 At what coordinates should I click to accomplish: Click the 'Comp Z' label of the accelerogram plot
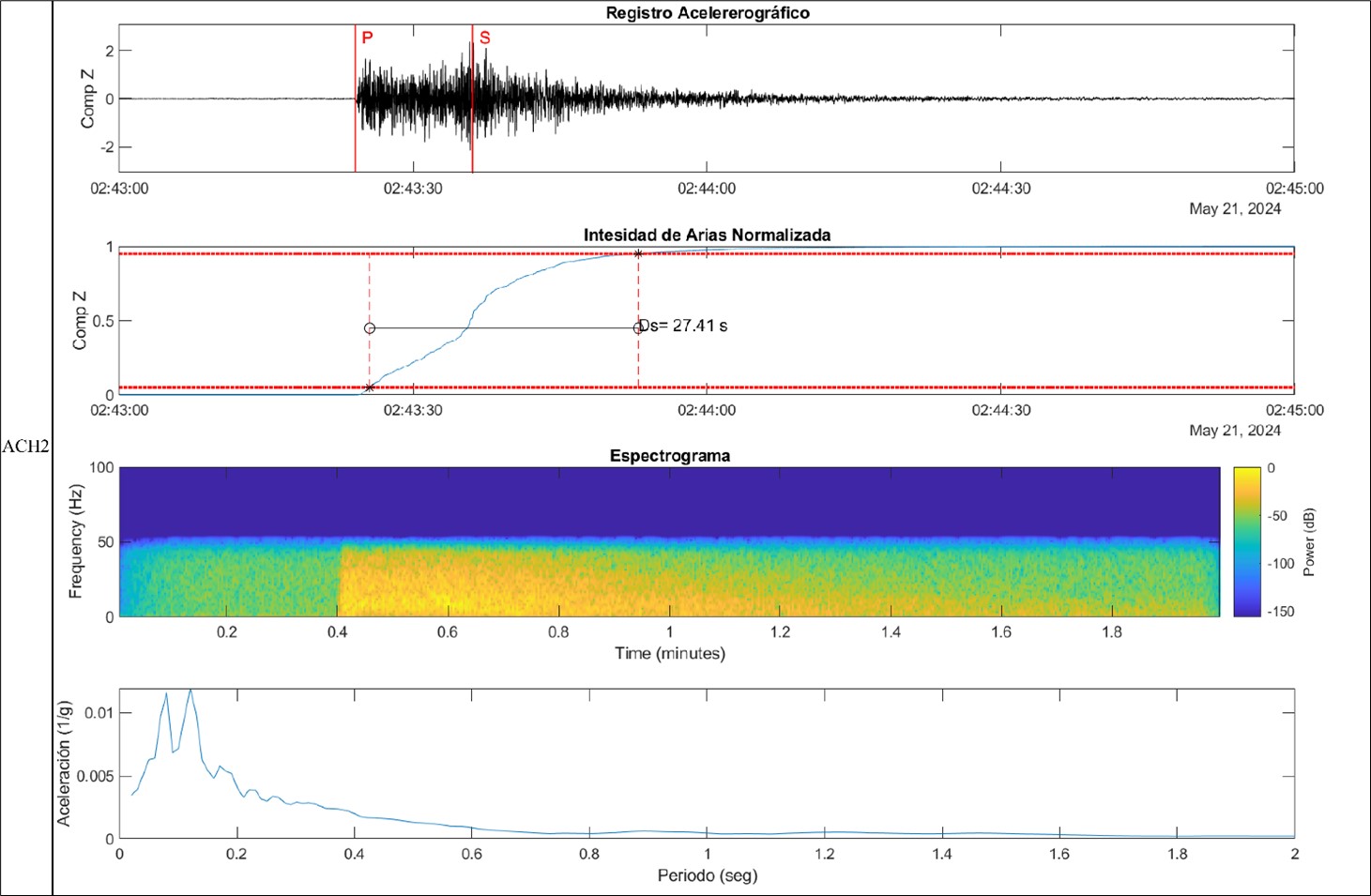87,99
